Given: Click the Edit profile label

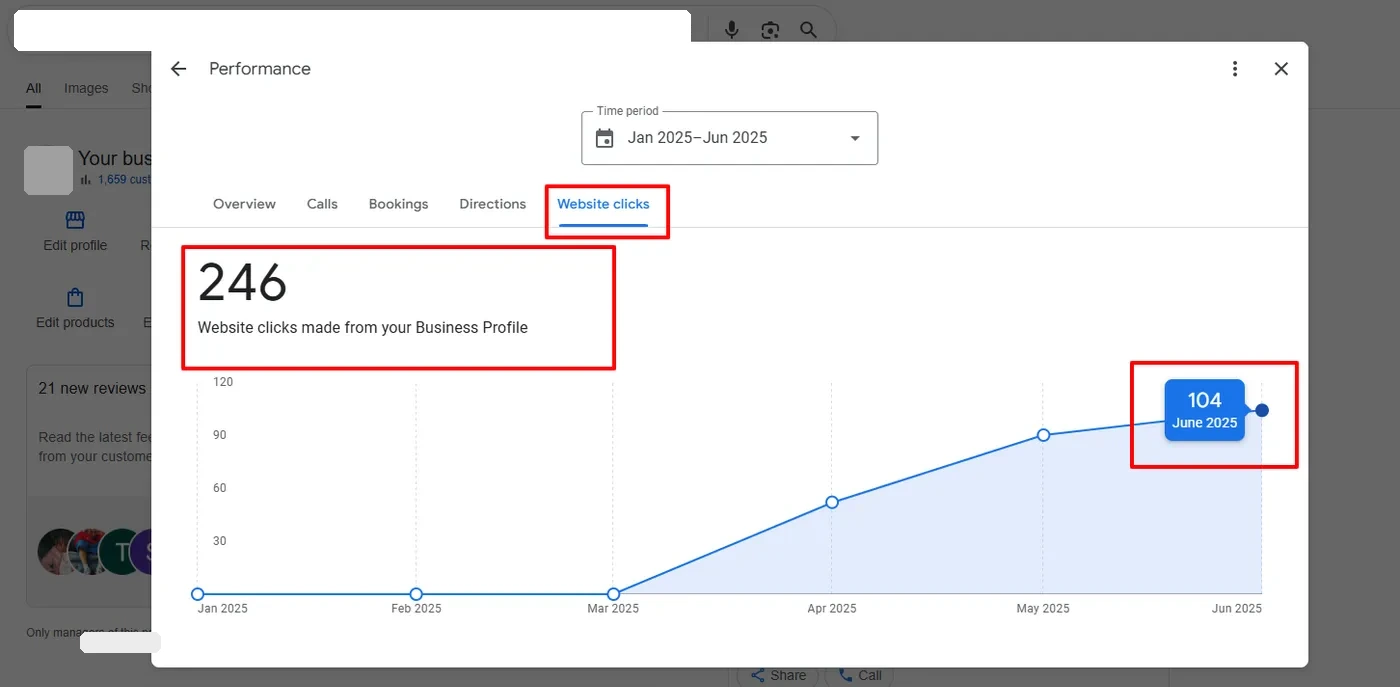Looking at the screenshot, I should click(75, 245).
